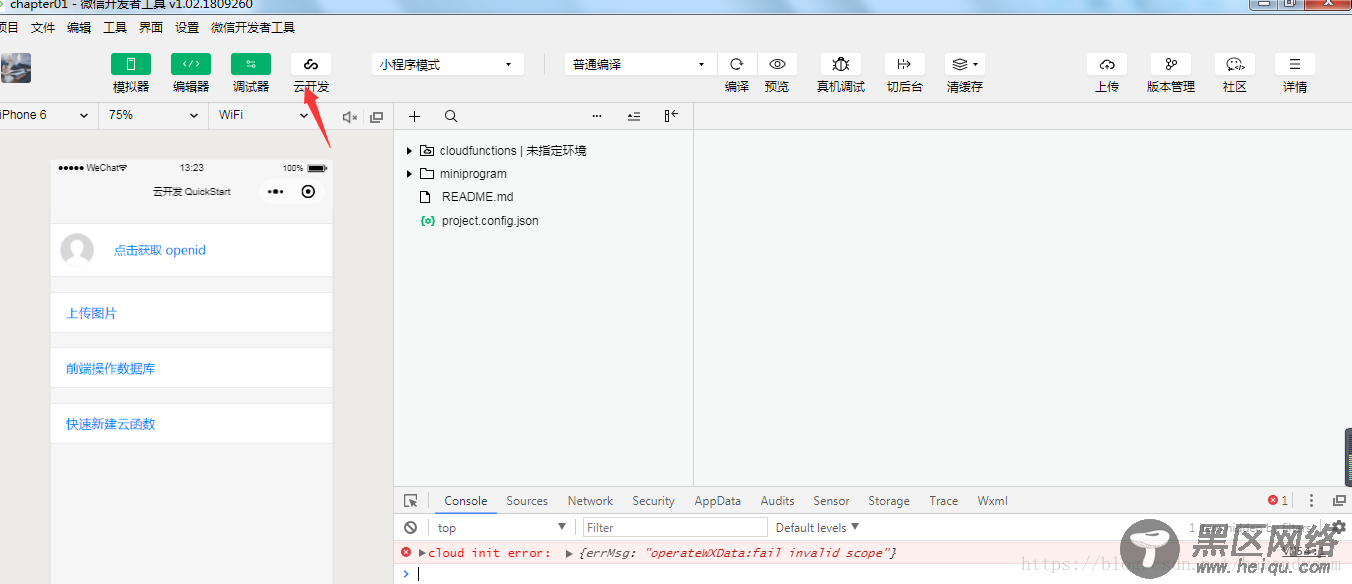Start 真机调试 remote device debugging

(841, 64)
